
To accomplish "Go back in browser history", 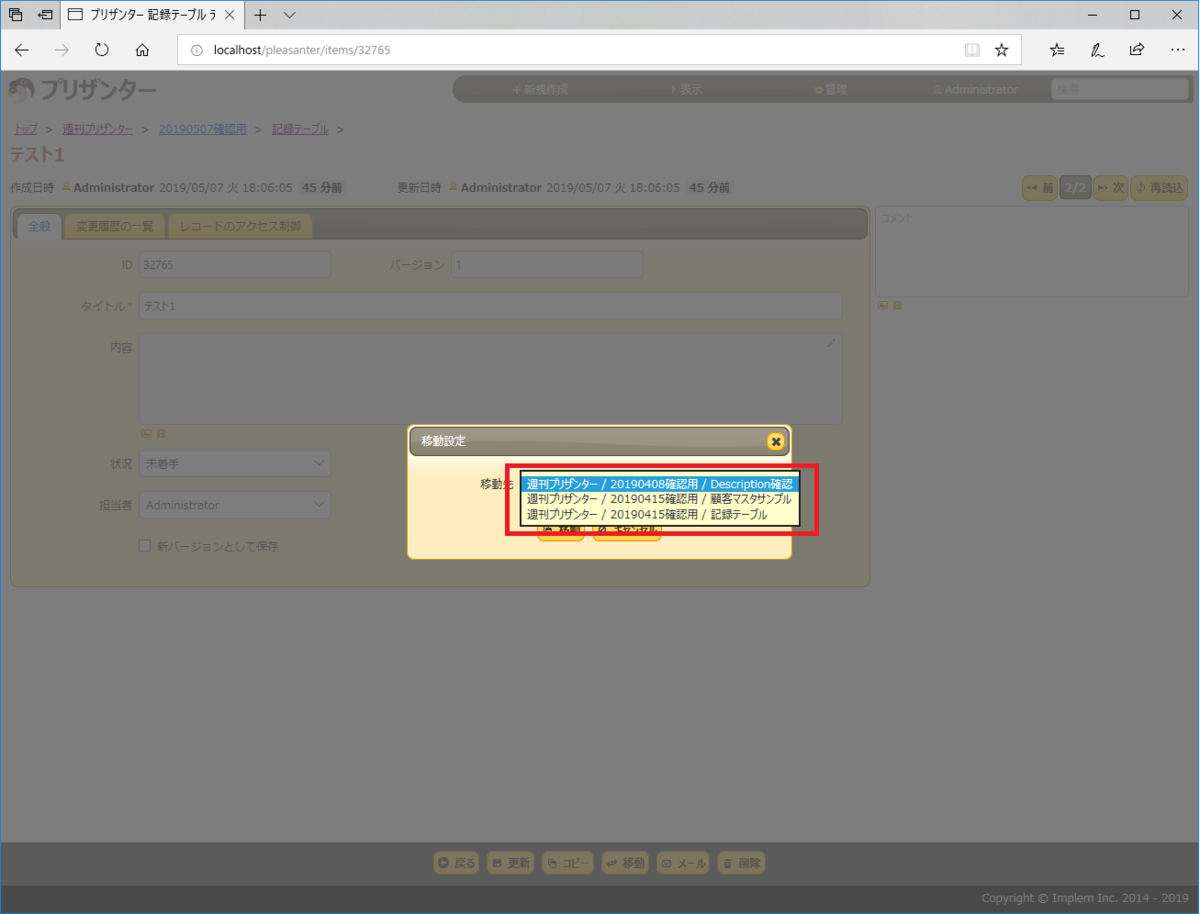I will tap(22, 50).
